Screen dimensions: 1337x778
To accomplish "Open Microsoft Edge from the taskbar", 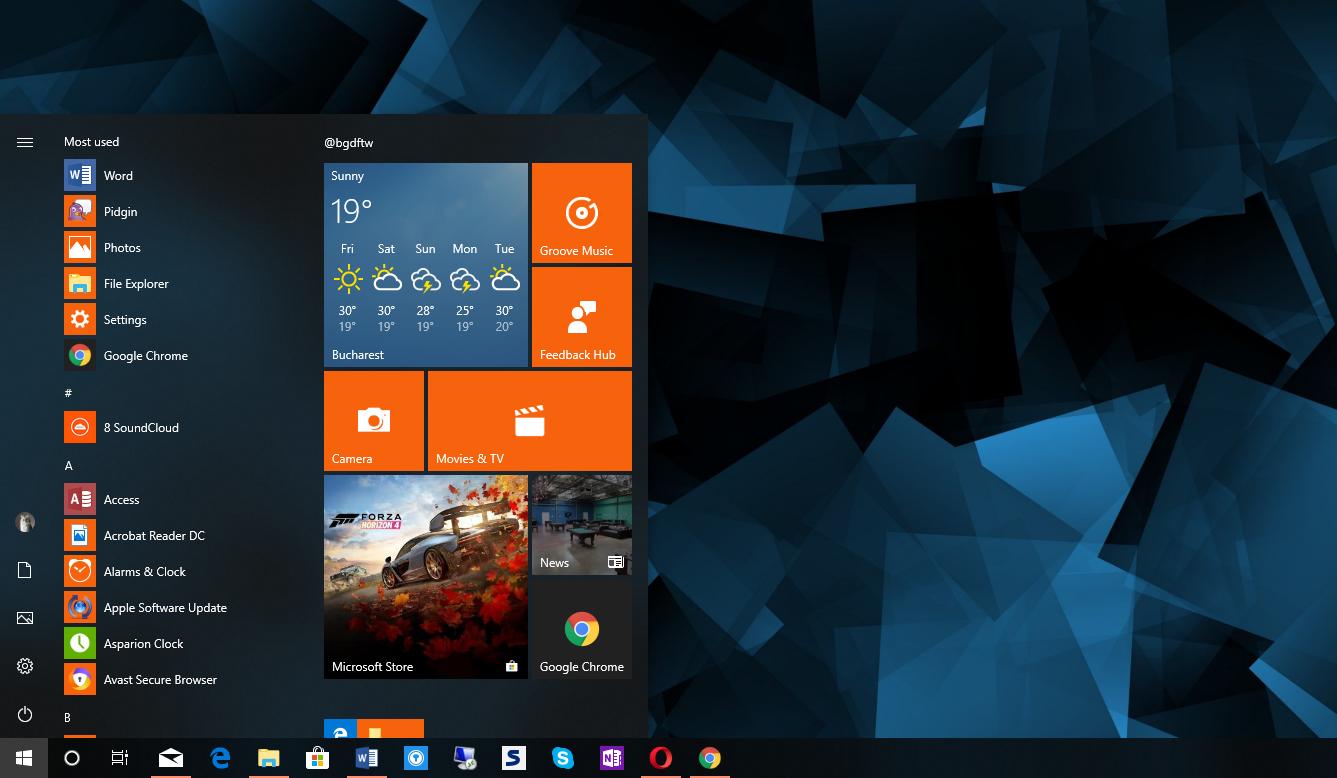I will 220,758.
